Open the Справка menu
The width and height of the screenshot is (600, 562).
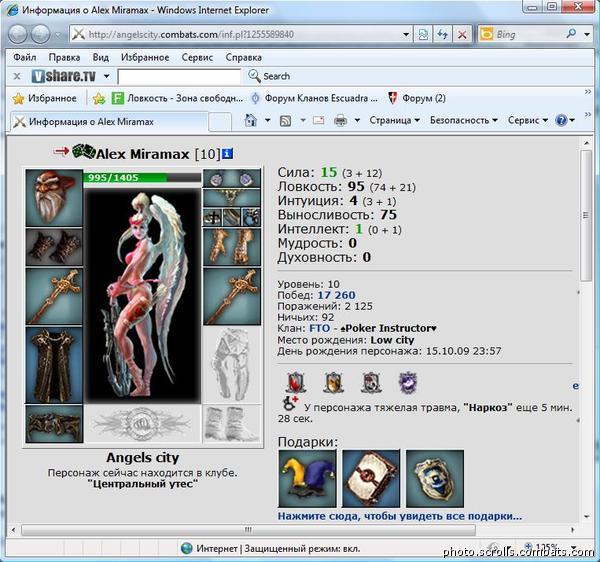(x=244, y=57)
